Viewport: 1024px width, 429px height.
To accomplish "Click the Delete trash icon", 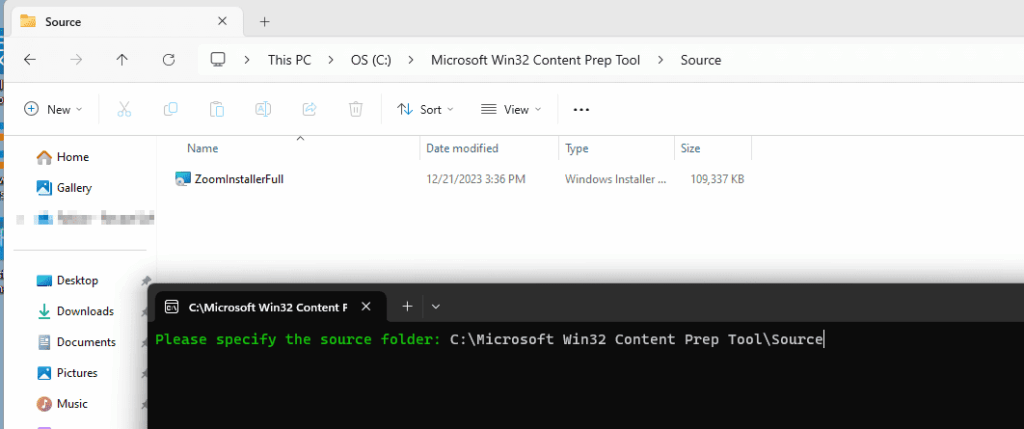I will tap(355, 109).
